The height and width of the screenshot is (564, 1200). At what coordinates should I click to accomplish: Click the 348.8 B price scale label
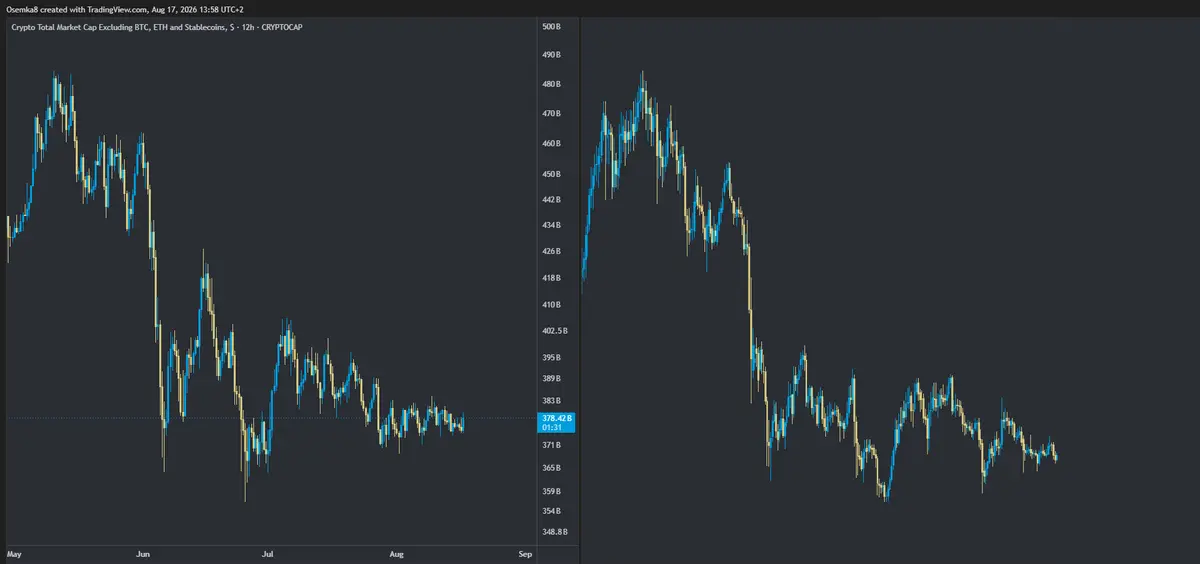[x=554, y=532]
